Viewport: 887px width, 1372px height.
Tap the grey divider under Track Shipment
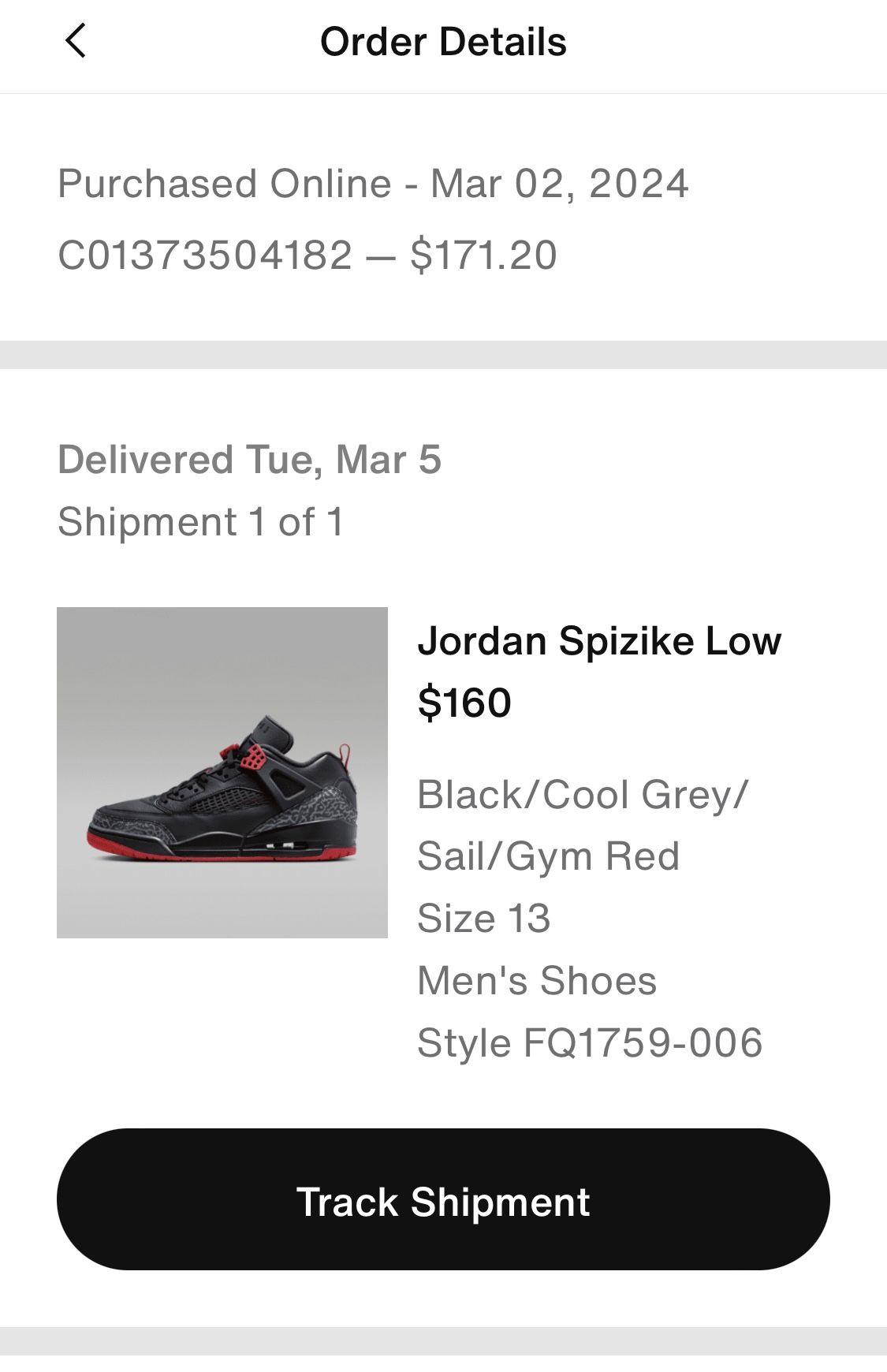click(443, 1340)
